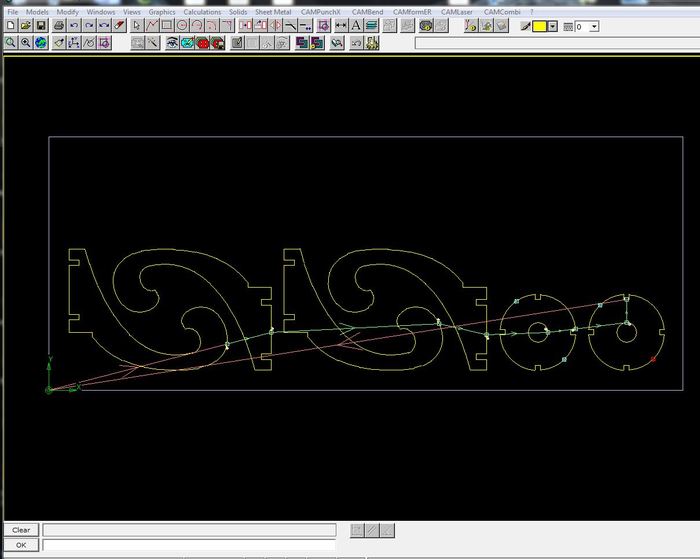Screen dimensions: 700x559
Task: Select the rectangle drawing tool
Action: point(167,26)
